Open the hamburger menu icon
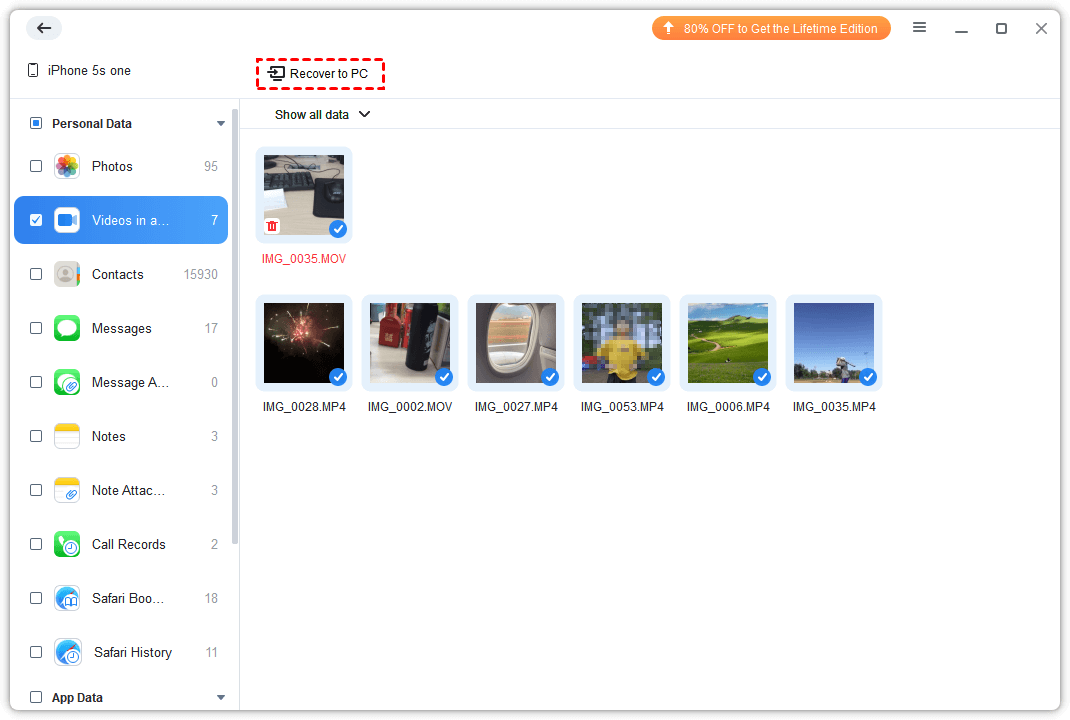This screenshot has width=1070, height=720. (x=919, y=28)
